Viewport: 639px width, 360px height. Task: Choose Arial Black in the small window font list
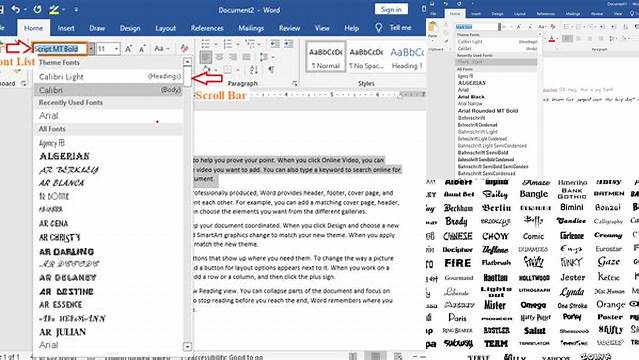pos(471,97)
